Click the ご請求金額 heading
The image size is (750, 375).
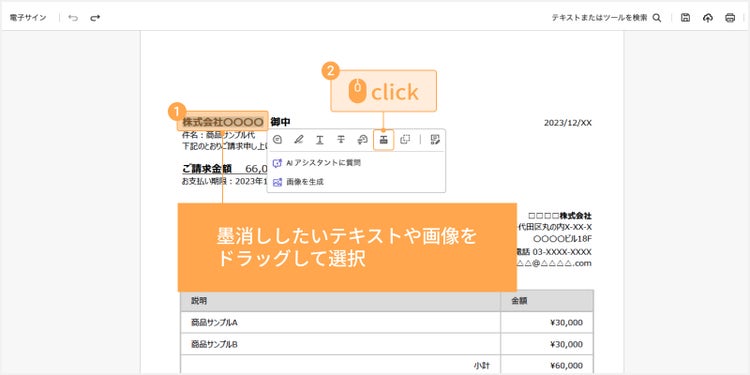tap(207, 168)
